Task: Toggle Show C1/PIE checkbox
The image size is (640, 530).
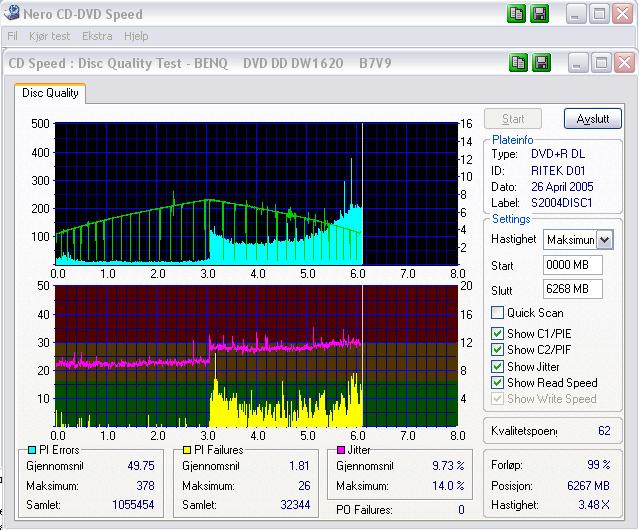Action: point(497,334)
